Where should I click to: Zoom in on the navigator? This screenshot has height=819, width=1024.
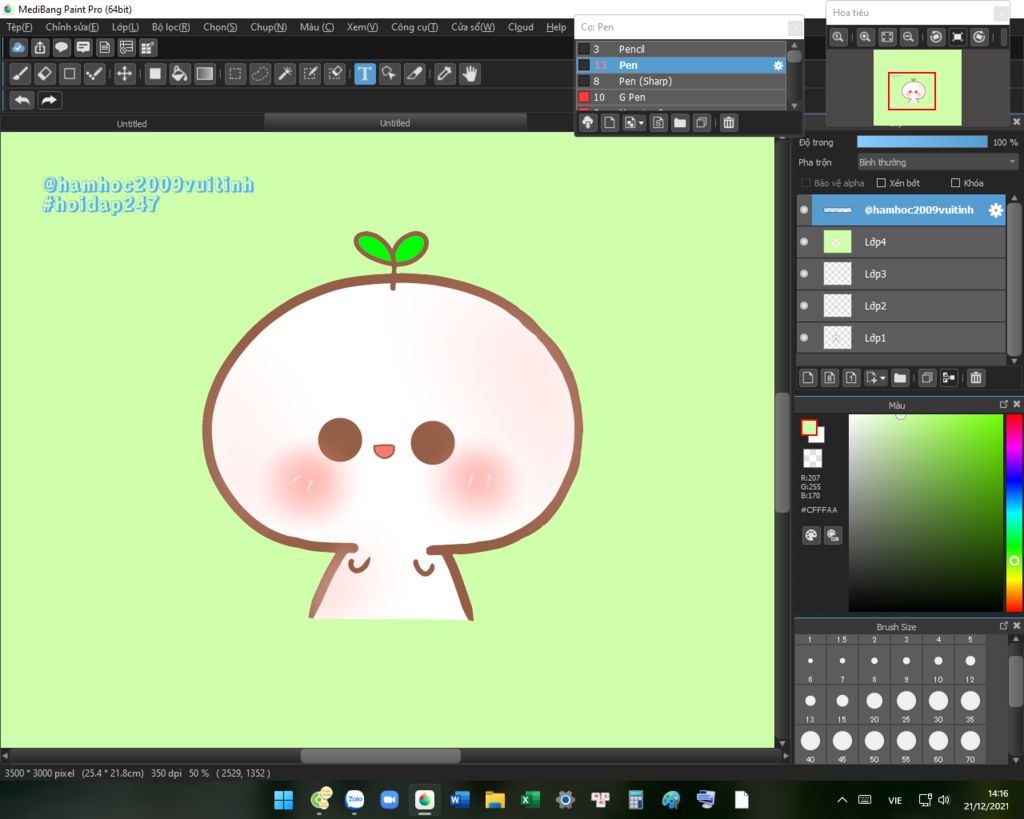click(865, 37)
